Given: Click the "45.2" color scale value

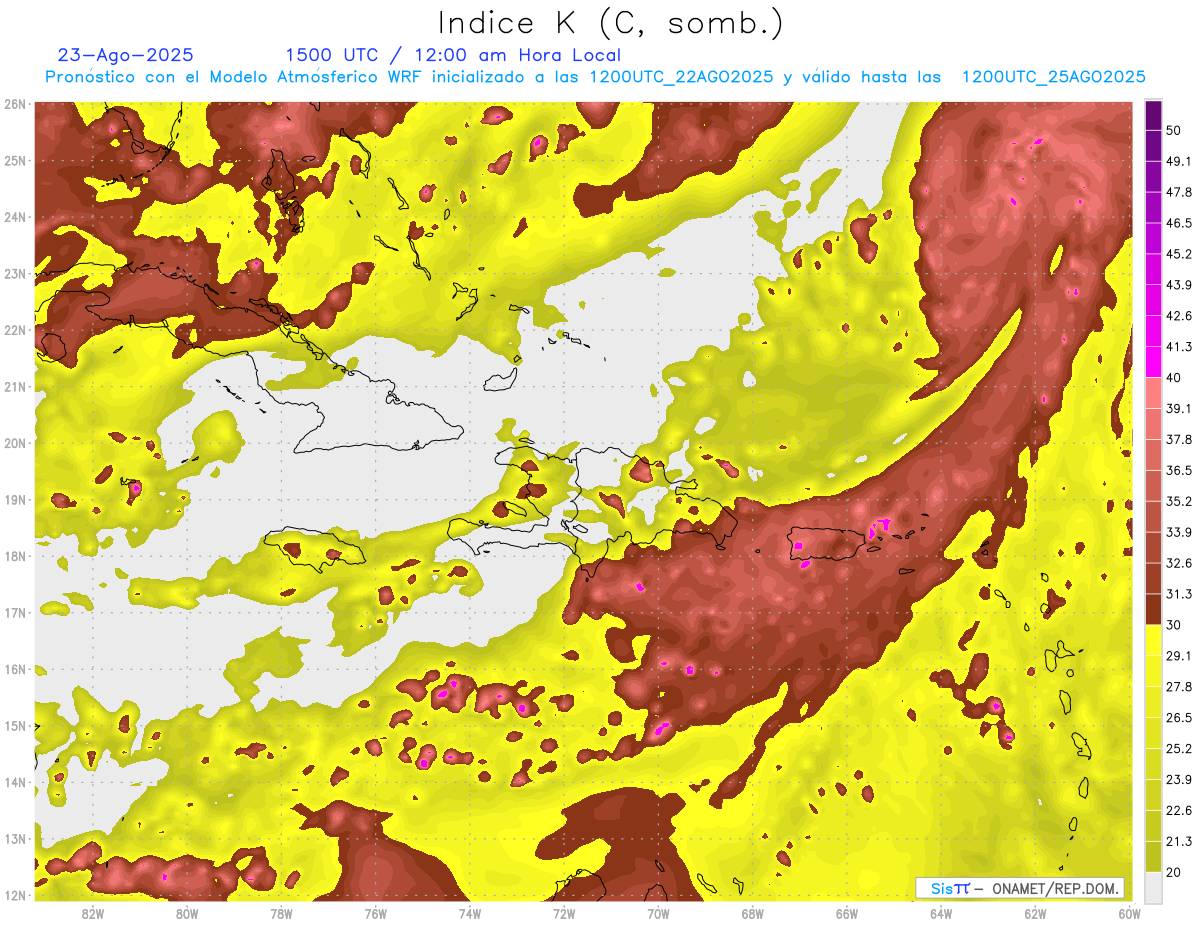Looking at the screenshot, I should tap(1179, 254).
